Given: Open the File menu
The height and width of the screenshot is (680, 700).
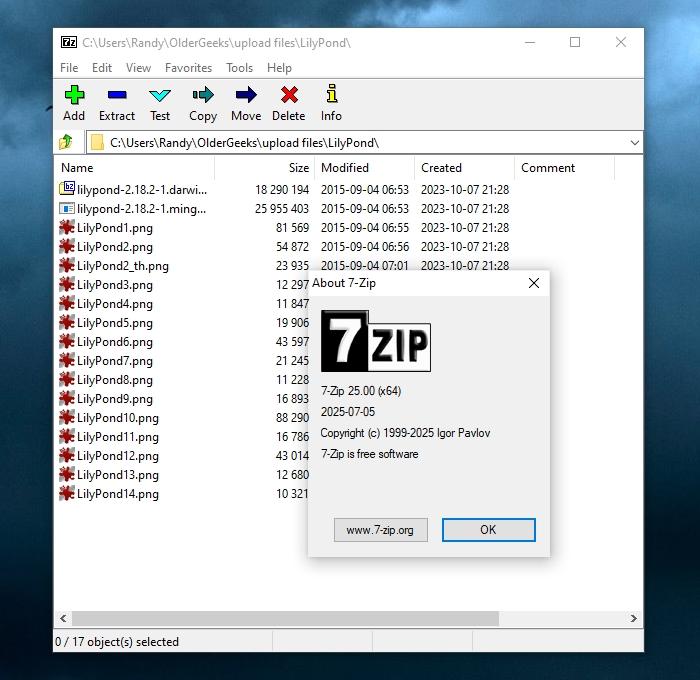Looking at the screenshot, I should pos(69,68).
